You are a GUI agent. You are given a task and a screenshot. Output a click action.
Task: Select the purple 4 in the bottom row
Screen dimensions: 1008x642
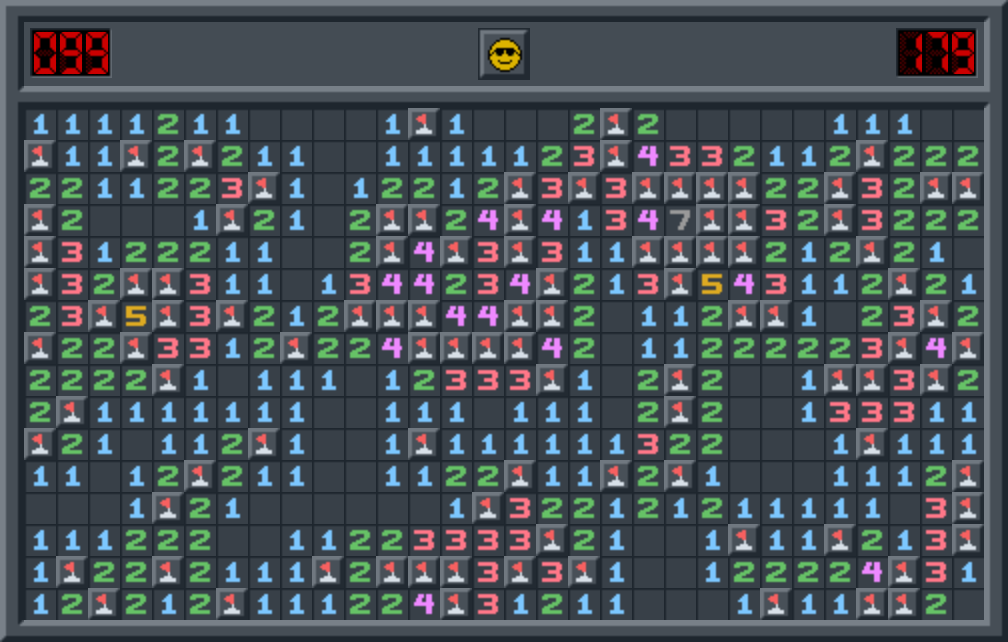424,604
